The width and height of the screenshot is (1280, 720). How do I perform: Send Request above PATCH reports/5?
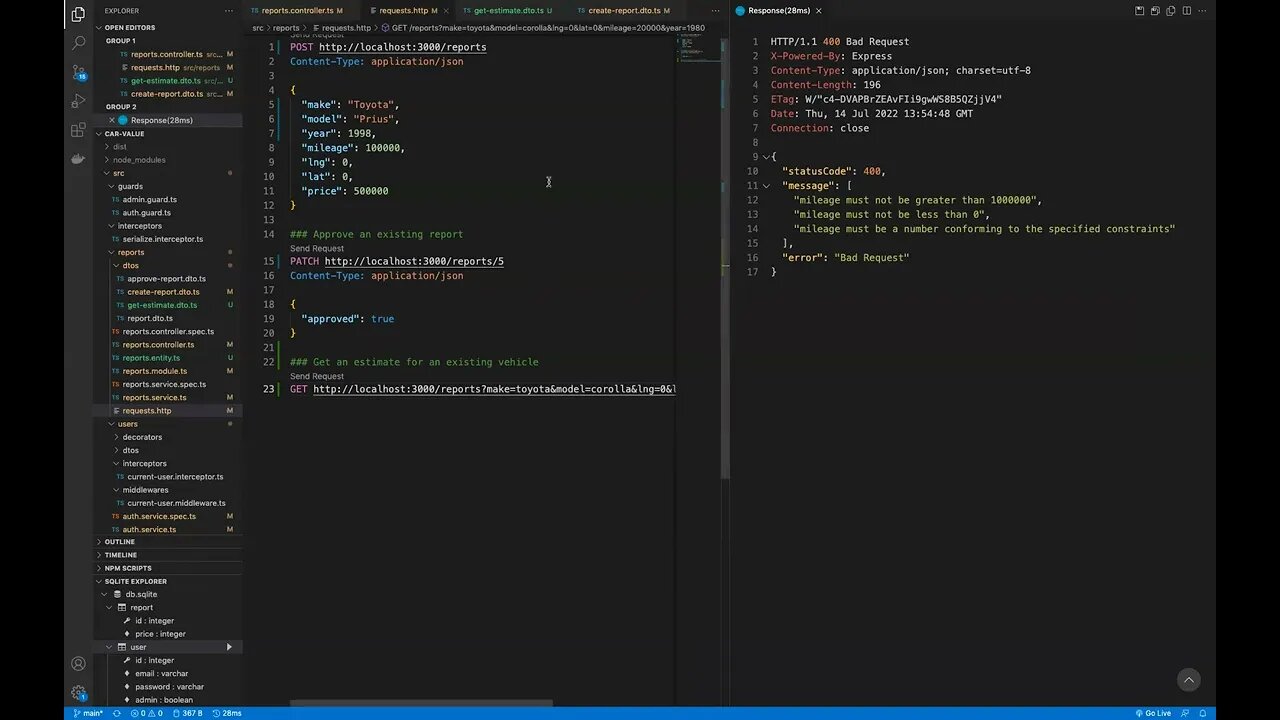tap(317, 248)
